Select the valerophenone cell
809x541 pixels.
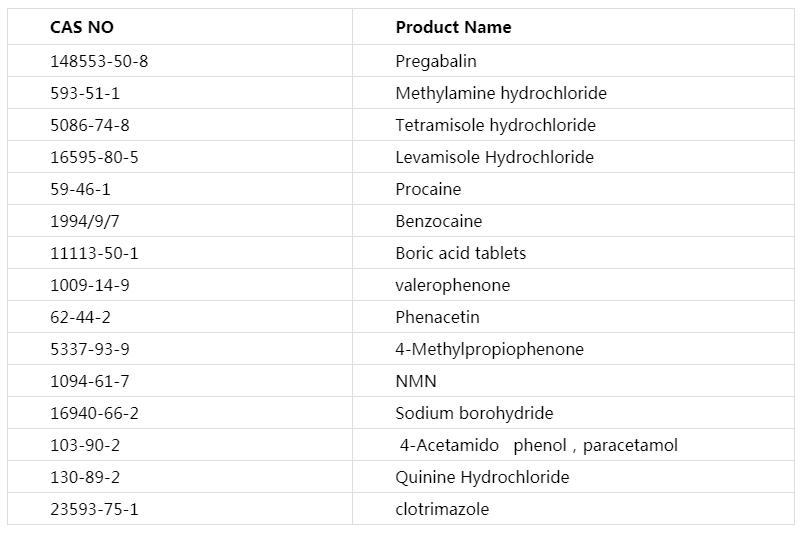coord(452,285)
